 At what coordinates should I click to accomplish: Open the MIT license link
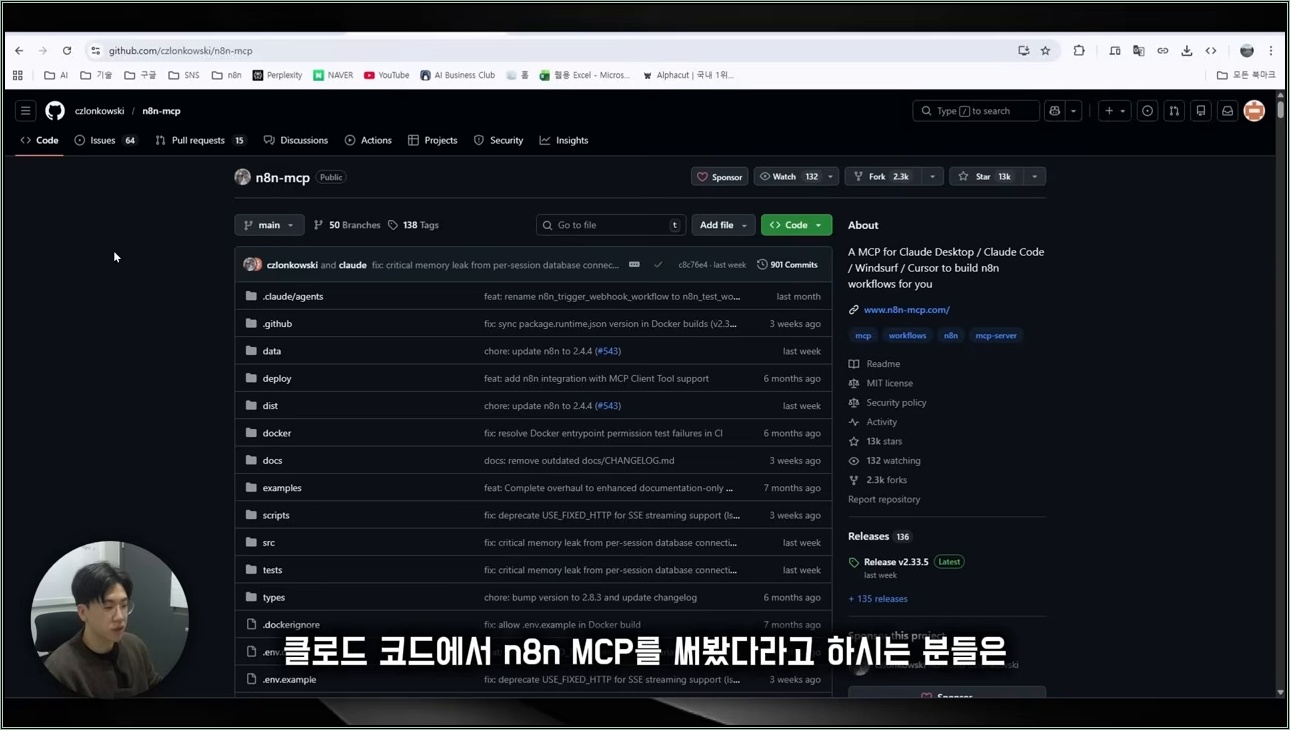pos(889,383)
